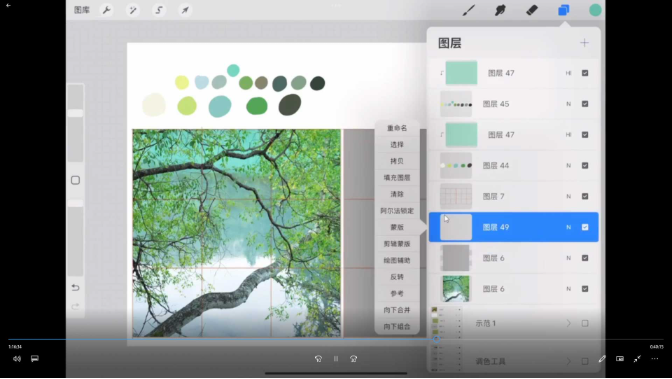
Task: Show the 调色工具 group via checkbox
Action: point(585,361)
